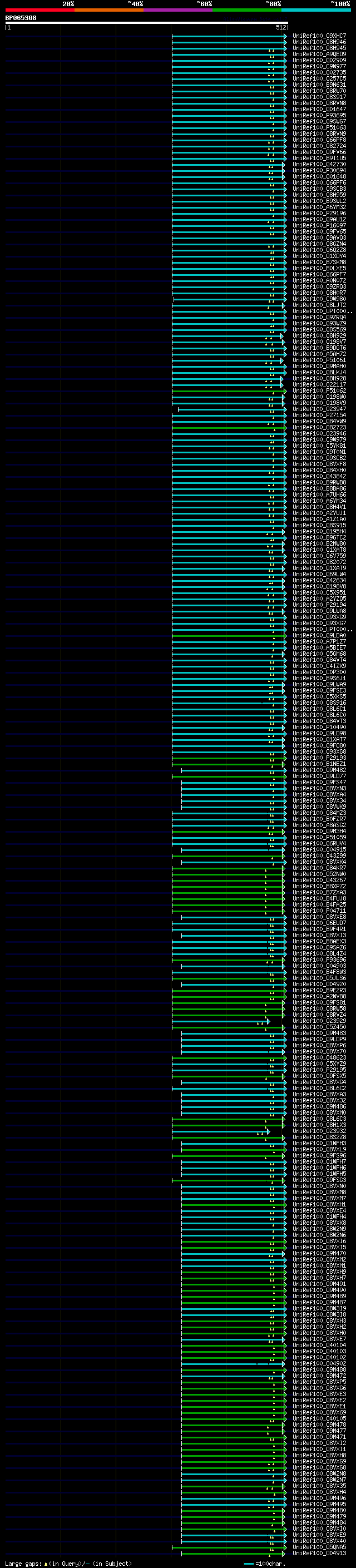356x1568 pixels.
Task: Click the UniRef100_Q9LDA0 label
Action: (319, 635)
